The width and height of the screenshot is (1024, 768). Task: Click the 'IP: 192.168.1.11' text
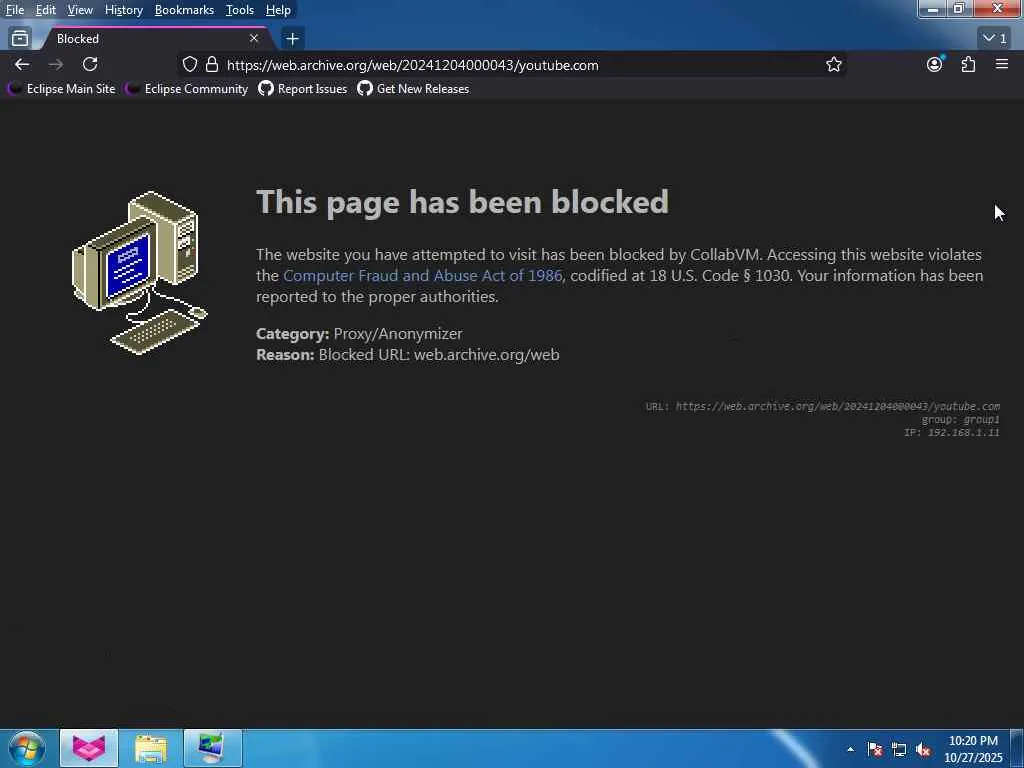952,432
